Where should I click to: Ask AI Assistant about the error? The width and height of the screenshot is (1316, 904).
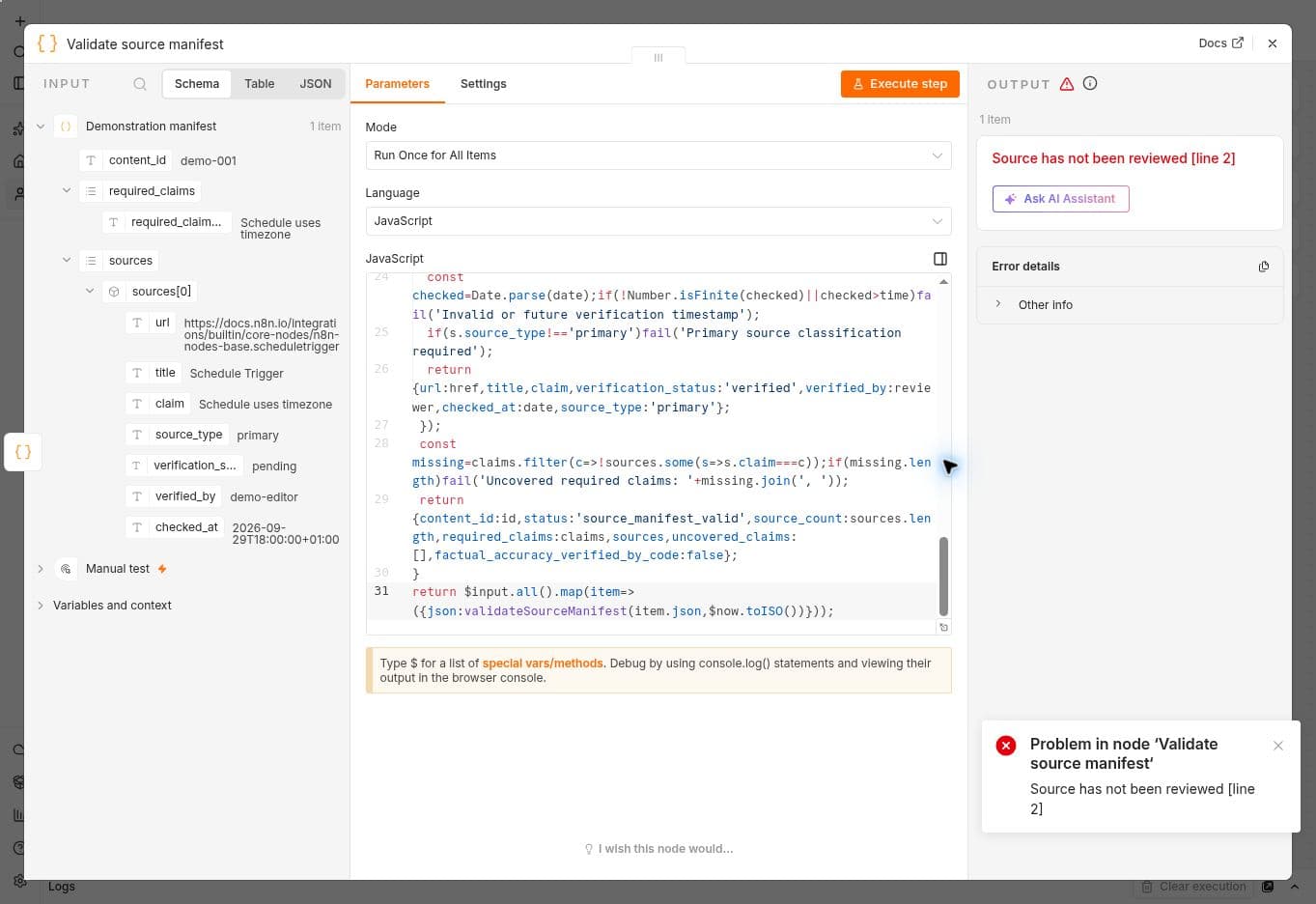1061,199
